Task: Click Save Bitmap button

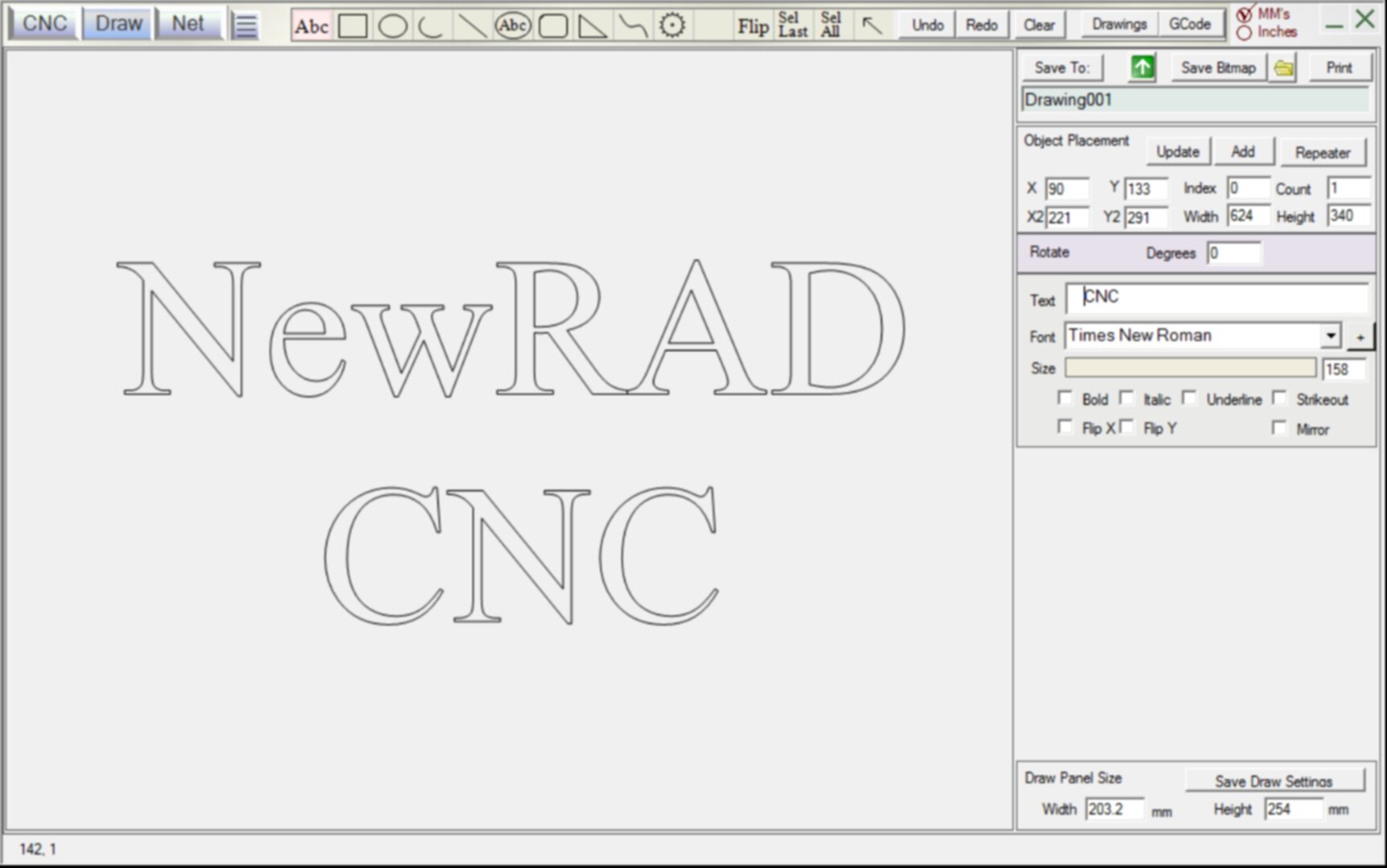Action: [1218, 68]
